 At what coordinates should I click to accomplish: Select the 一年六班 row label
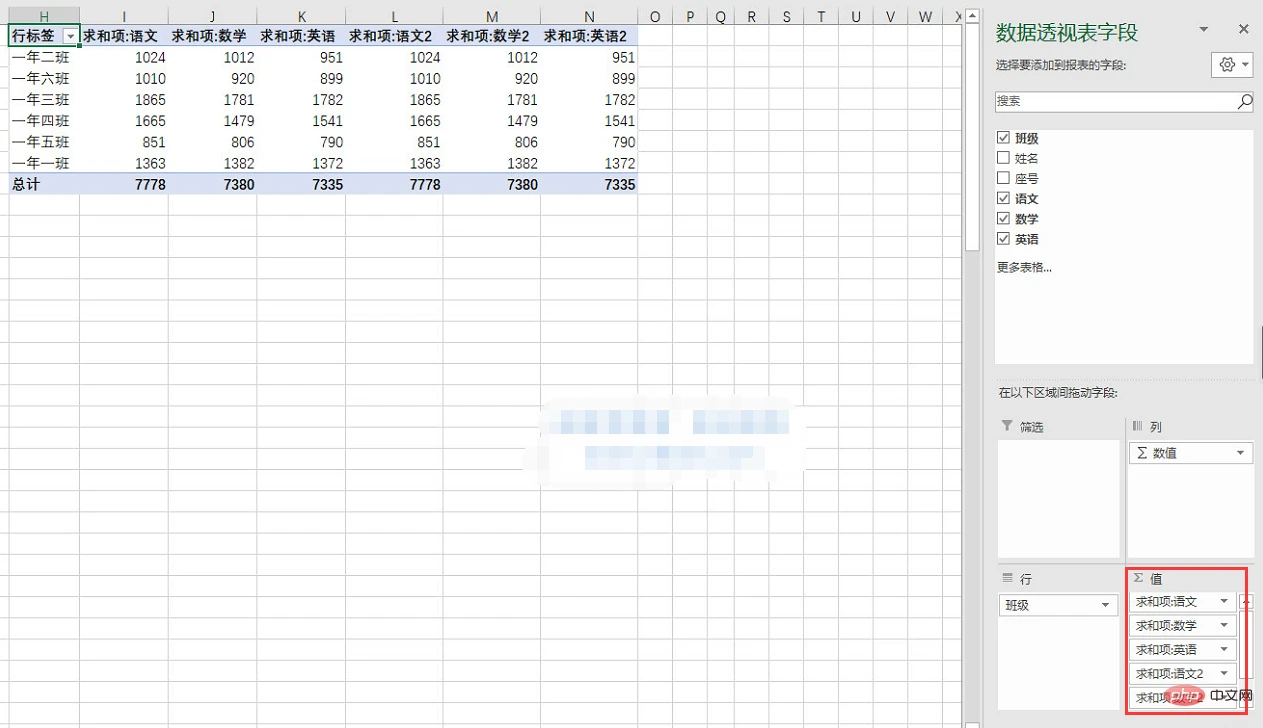tap(44, 79)
